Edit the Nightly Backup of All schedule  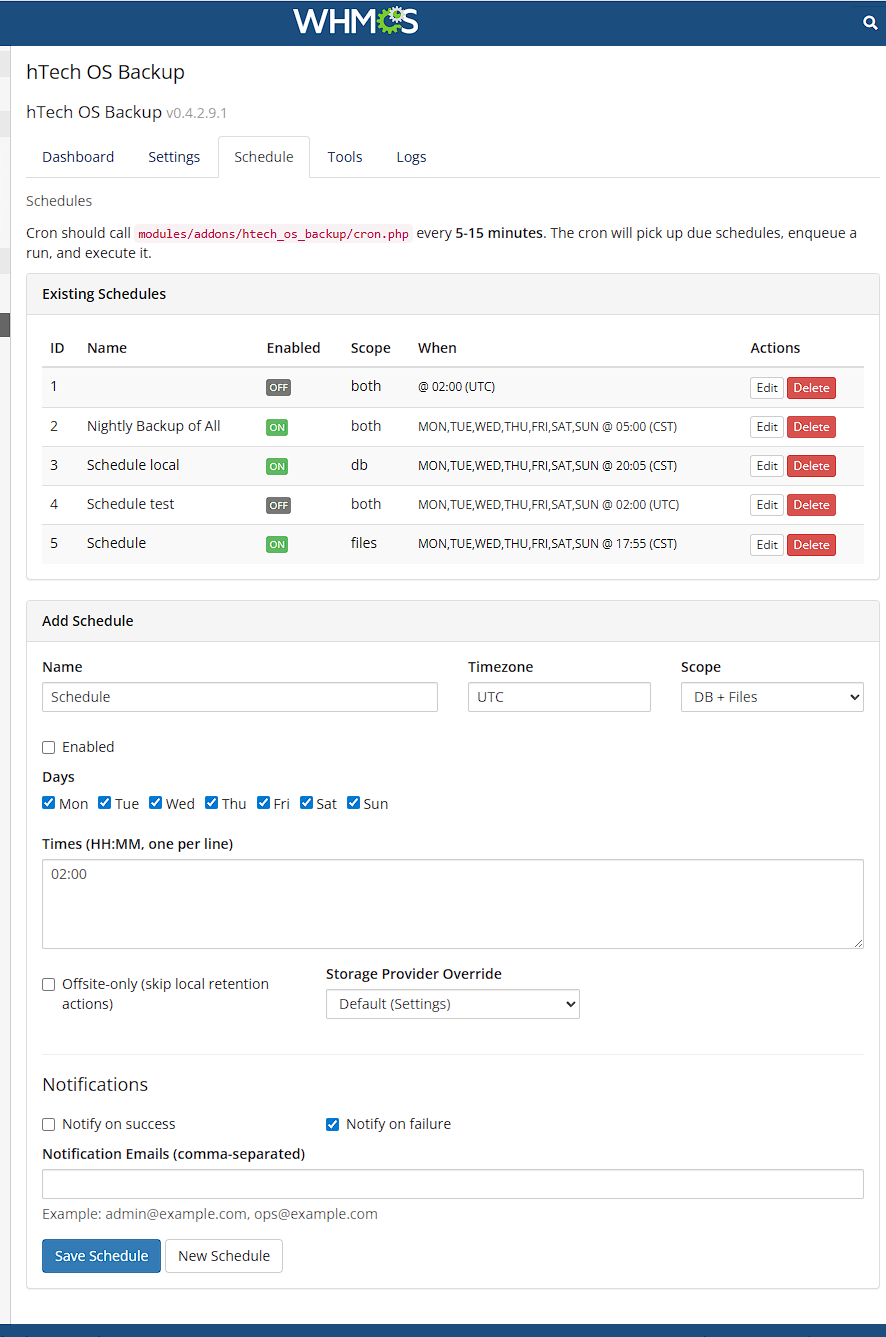point(767,427)
